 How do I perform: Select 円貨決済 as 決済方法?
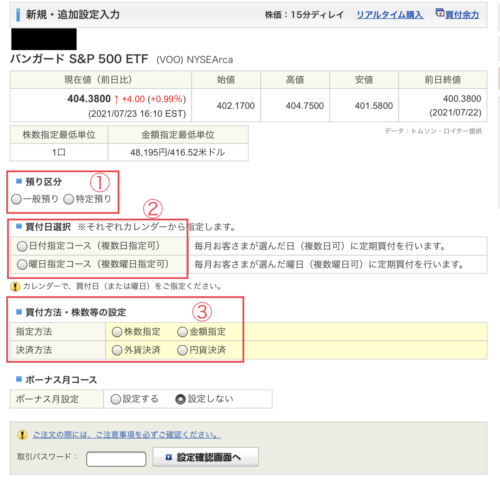(x=182, y=350)
